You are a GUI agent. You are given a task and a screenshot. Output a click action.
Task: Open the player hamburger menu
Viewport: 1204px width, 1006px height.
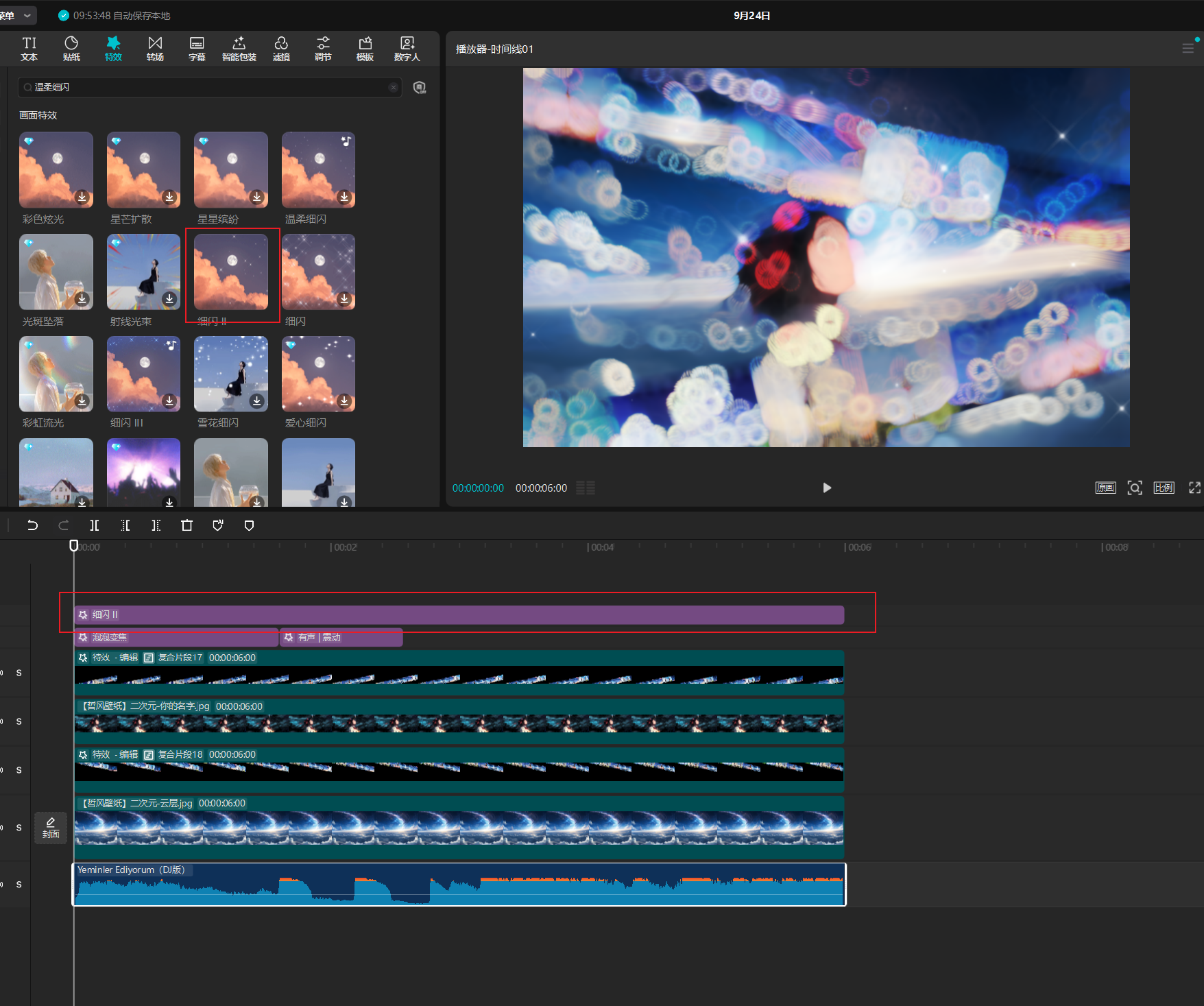tap(1188, 48)
